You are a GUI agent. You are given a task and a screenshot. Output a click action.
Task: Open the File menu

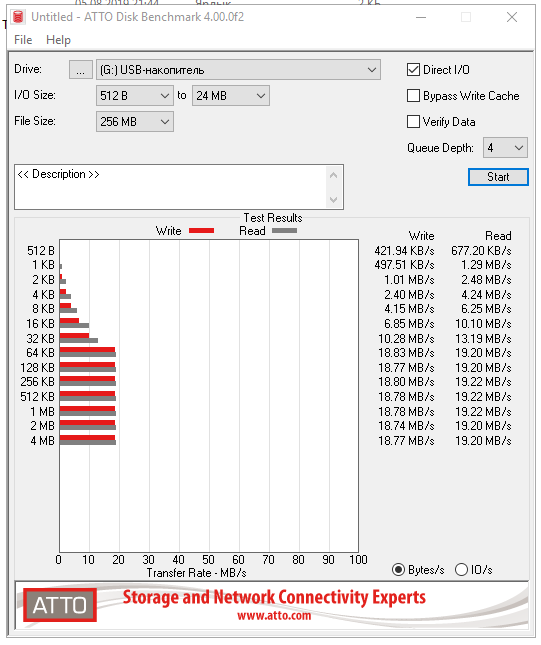(23, 40)
